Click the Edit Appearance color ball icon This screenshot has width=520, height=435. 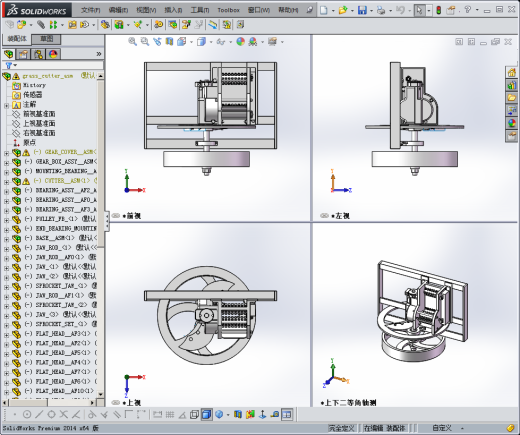[240, 42]
